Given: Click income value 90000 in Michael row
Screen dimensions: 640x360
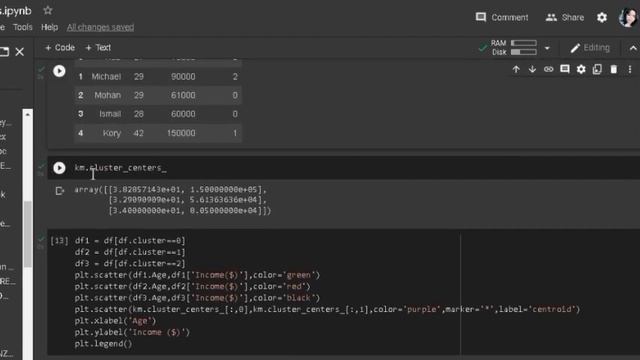Looking at the screenshot, I should coord(183,77).
